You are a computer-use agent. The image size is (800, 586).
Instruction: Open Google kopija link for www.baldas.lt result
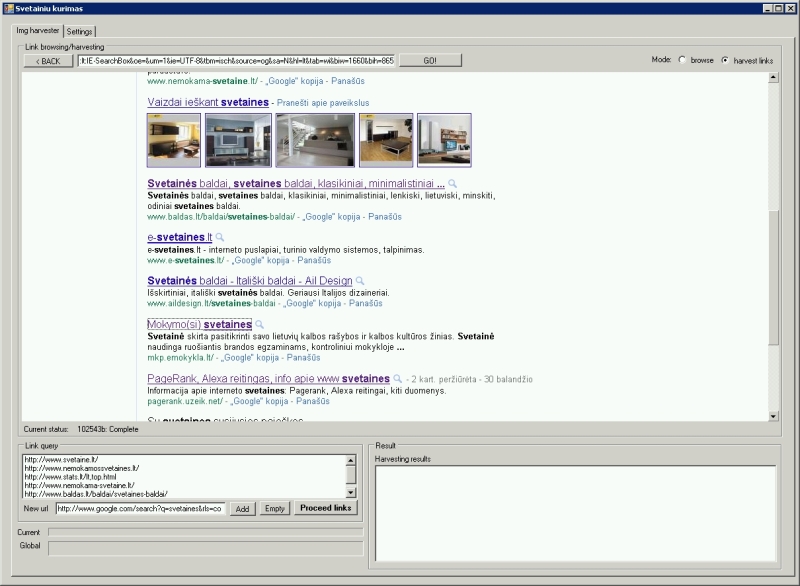coord(332,217)
